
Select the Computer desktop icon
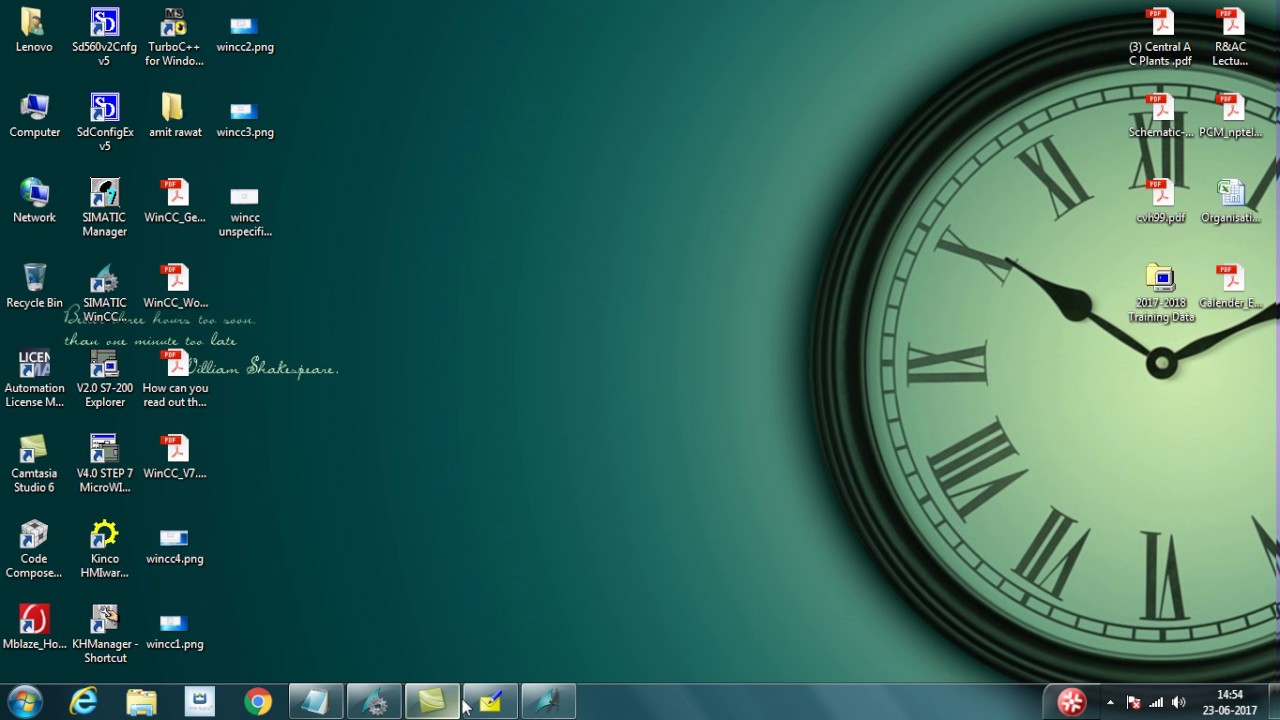(x=34, y=116)
